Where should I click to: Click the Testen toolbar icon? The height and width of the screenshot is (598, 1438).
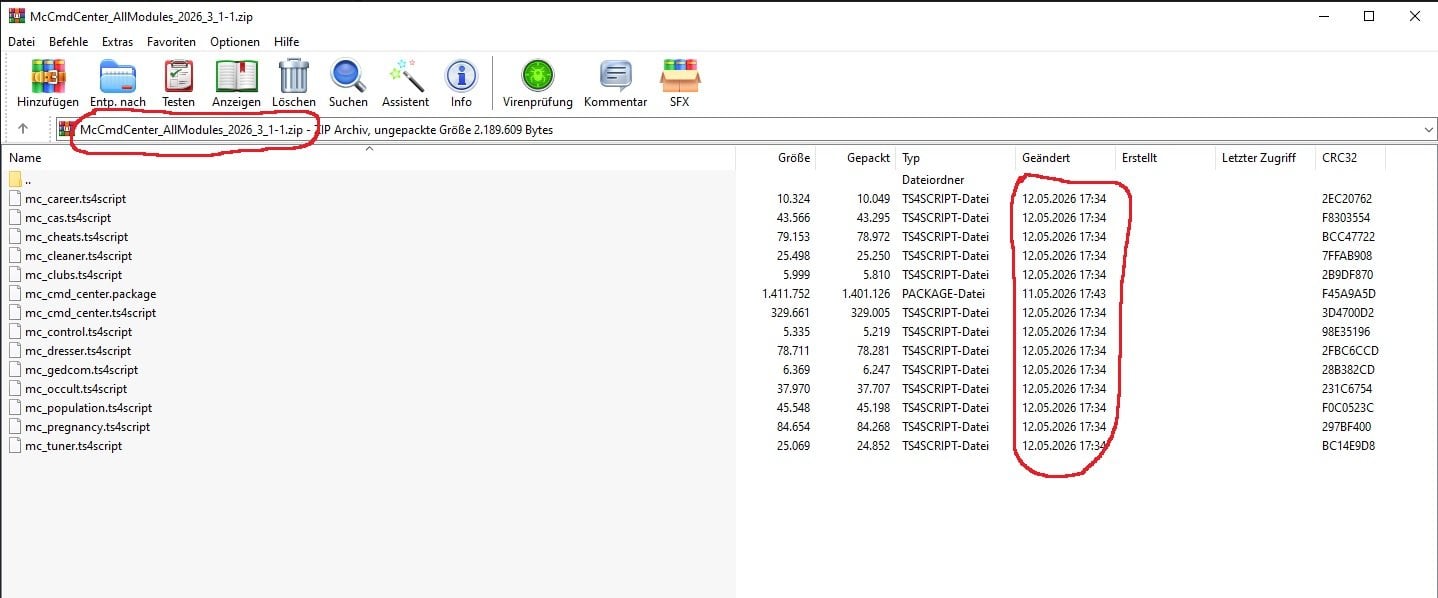click(x=178, y=77)
